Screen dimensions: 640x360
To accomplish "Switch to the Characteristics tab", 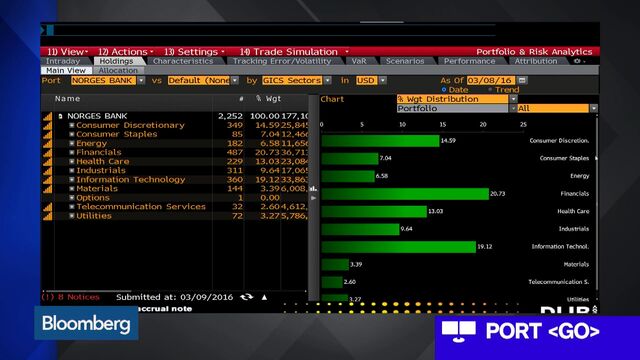I will tap(183, 61).
